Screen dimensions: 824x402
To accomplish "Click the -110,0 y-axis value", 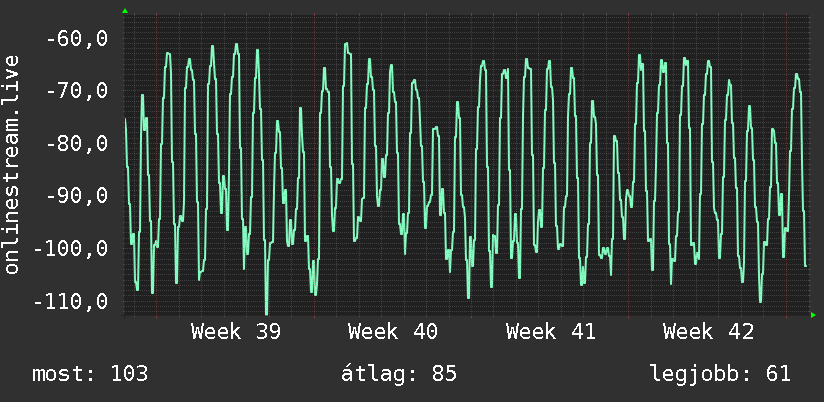I will 71,302.
